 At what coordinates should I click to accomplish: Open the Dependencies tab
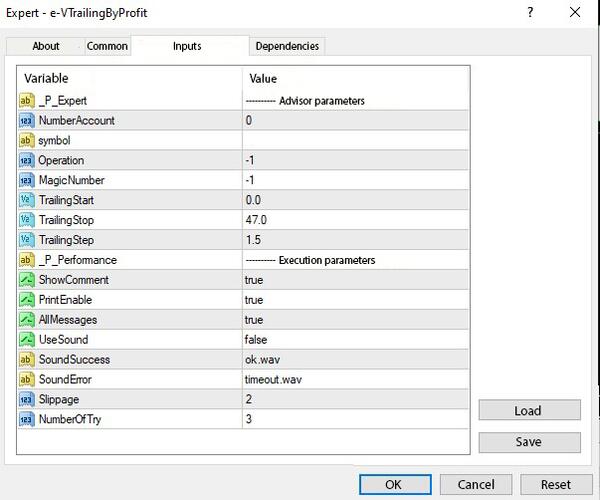287,46
